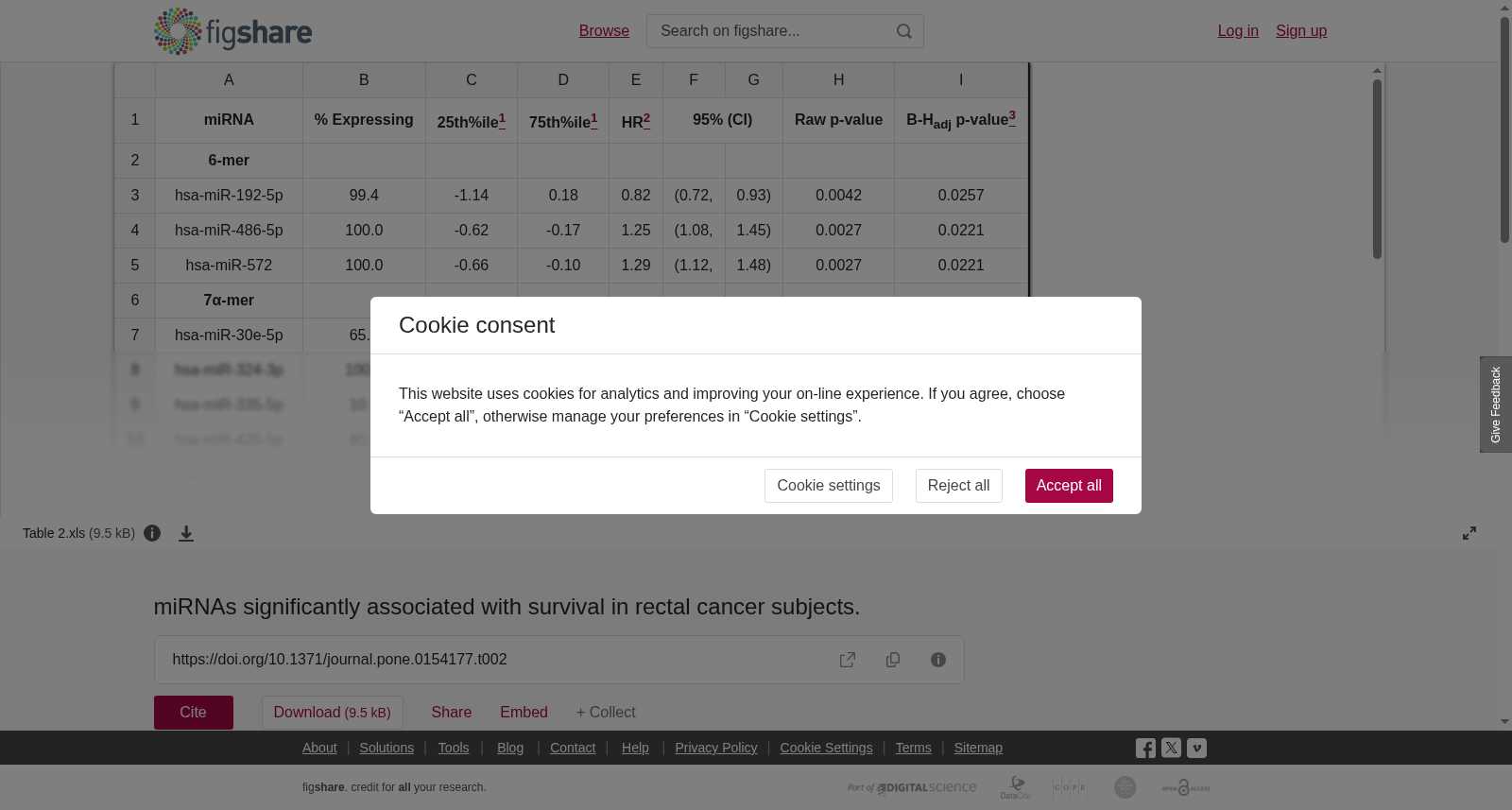Click the search magnifier icon
Screen dimensions: 1512x810
pos(904,31)
